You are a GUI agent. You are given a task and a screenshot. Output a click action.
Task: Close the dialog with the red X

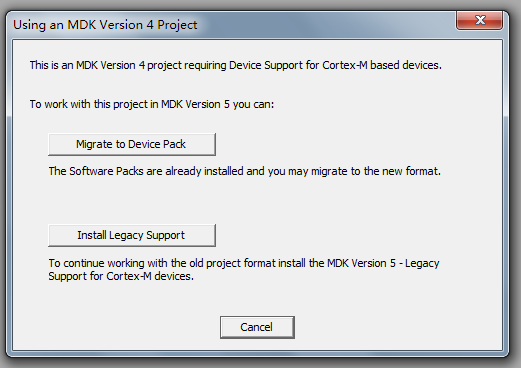click(479, 20)
